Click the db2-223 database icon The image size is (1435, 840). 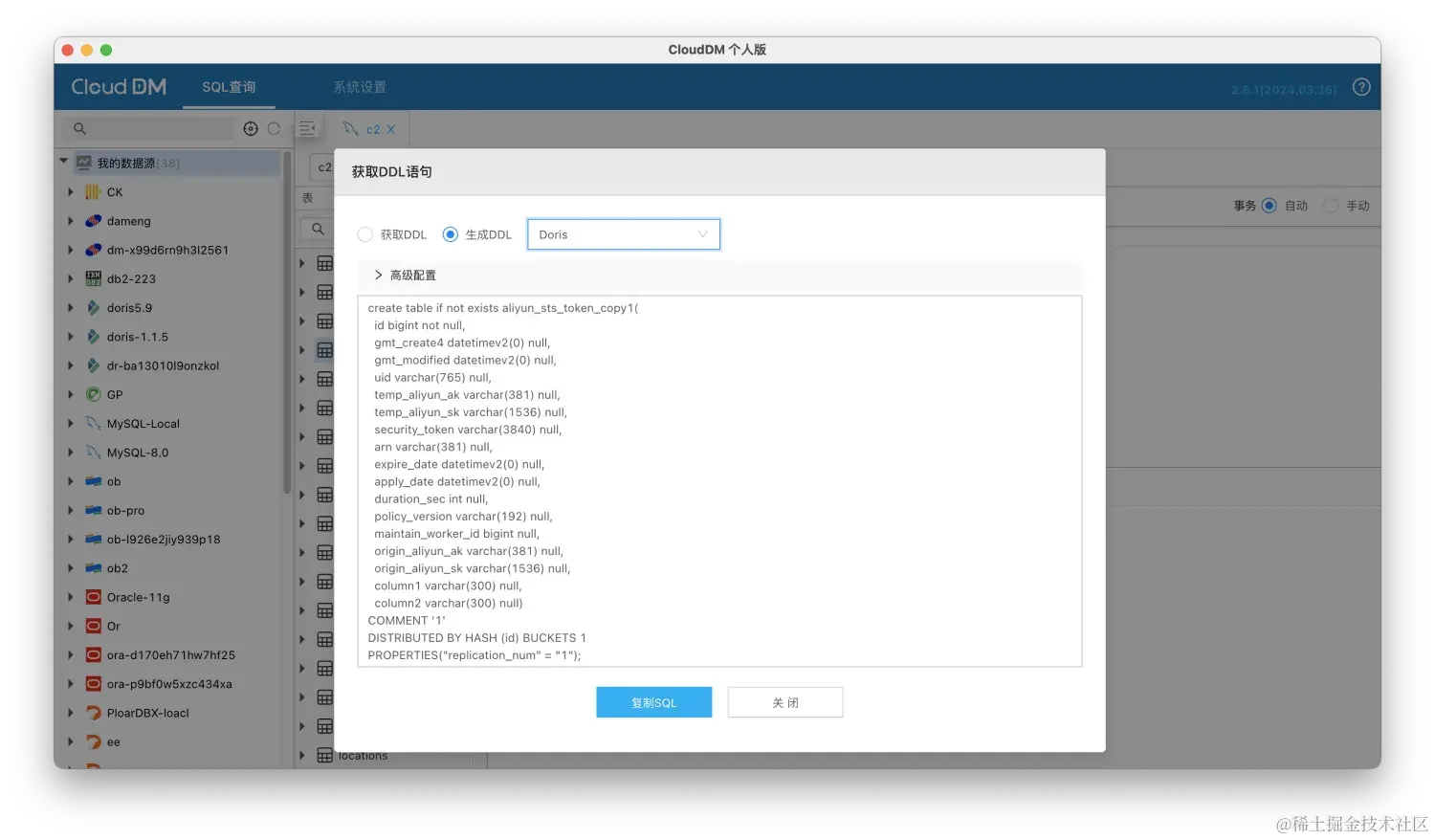(x=93, y=278)
